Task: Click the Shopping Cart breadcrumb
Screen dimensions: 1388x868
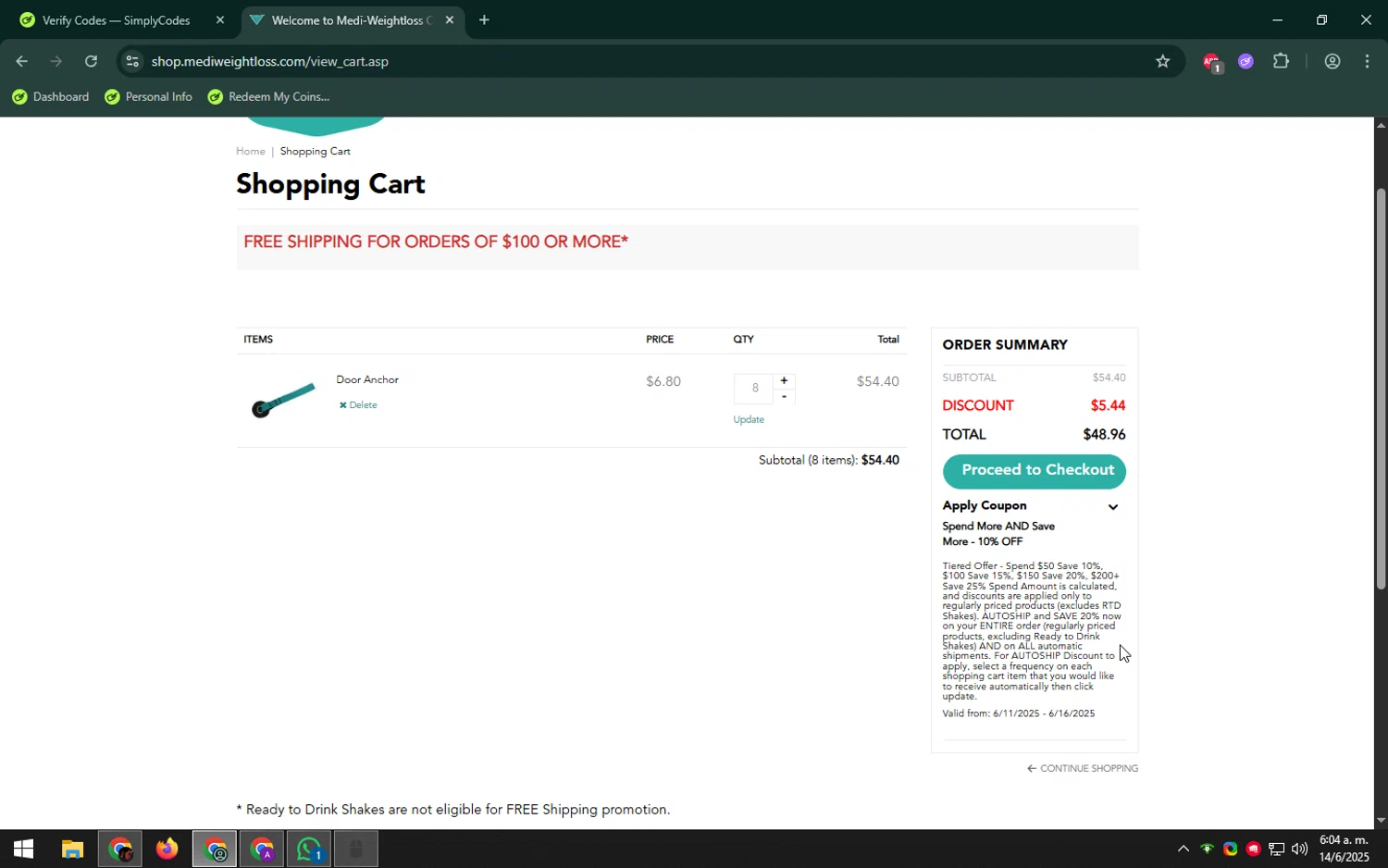Action: click(316, 151)
